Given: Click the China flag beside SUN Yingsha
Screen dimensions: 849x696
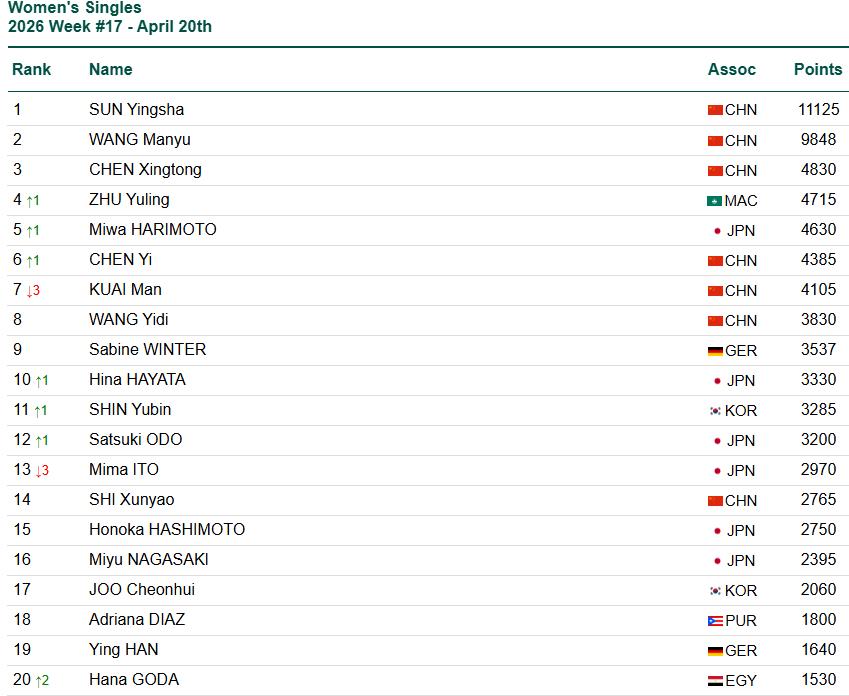Looking at the screenshot, I should coord(714,110).
